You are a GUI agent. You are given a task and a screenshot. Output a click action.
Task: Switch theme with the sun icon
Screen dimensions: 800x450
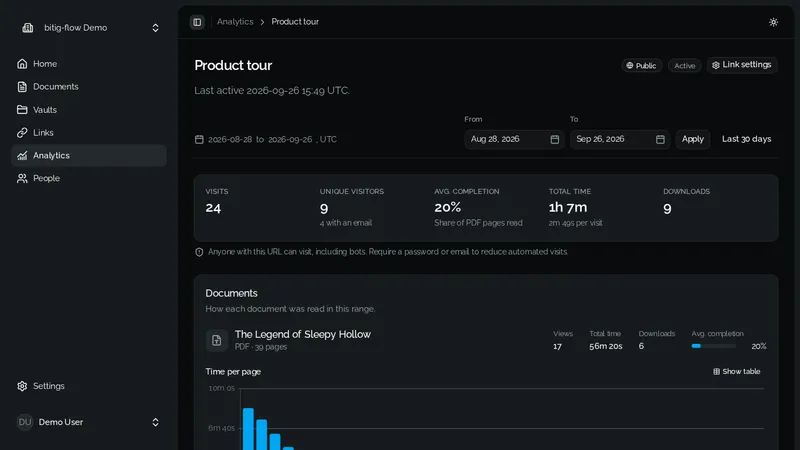coord(773,22)
